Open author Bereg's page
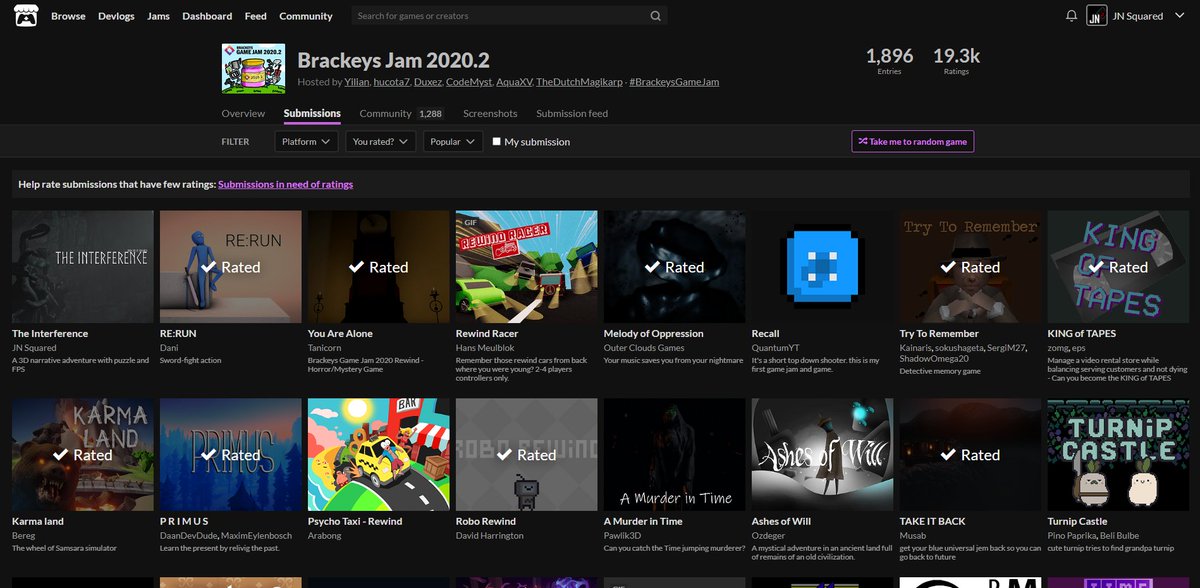The width and height of the screenshot is (1200, 588). (x=24, y=536)
